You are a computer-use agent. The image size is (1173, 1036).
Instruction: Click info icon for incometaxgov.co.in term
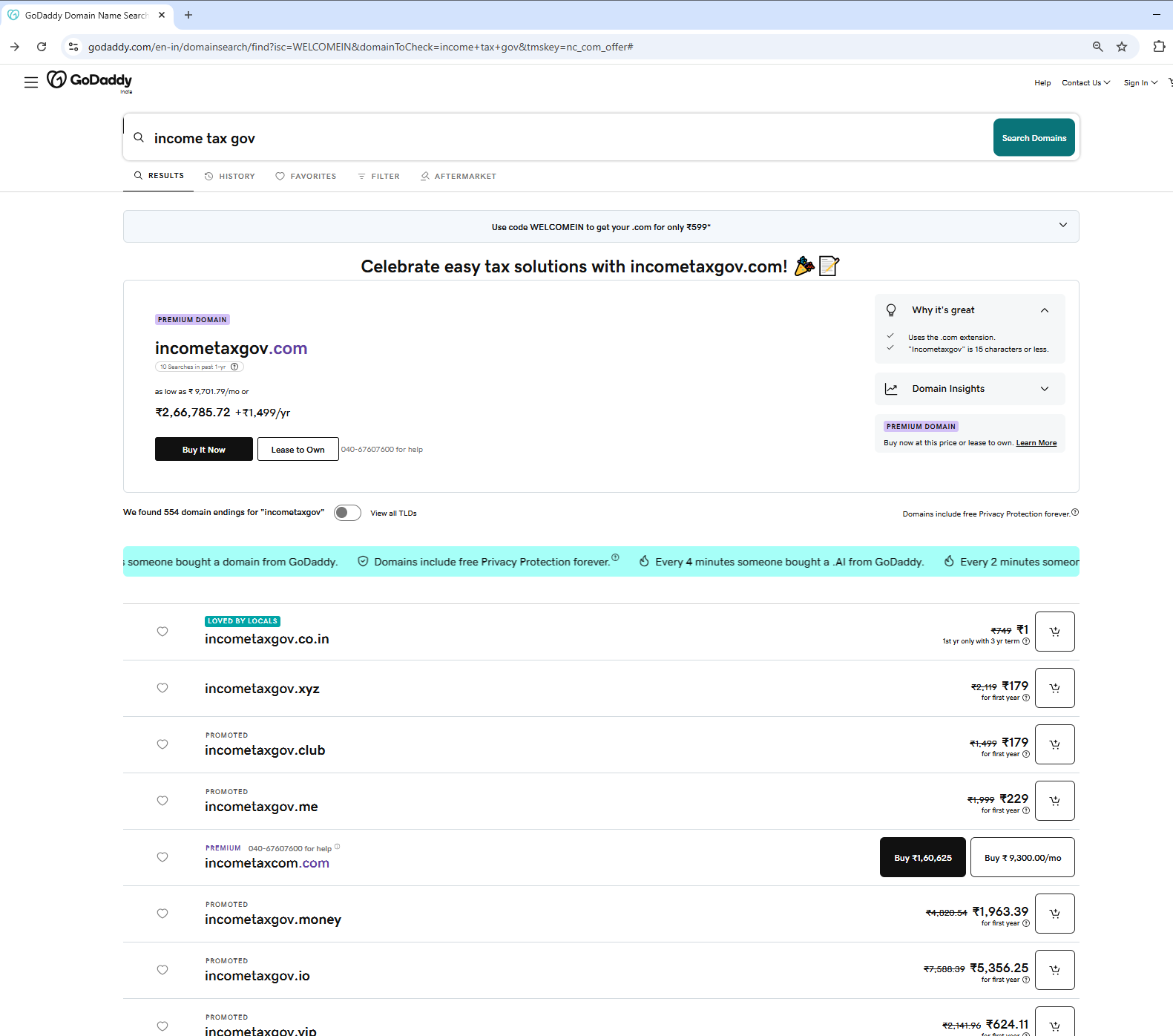tap(1026, 641)
